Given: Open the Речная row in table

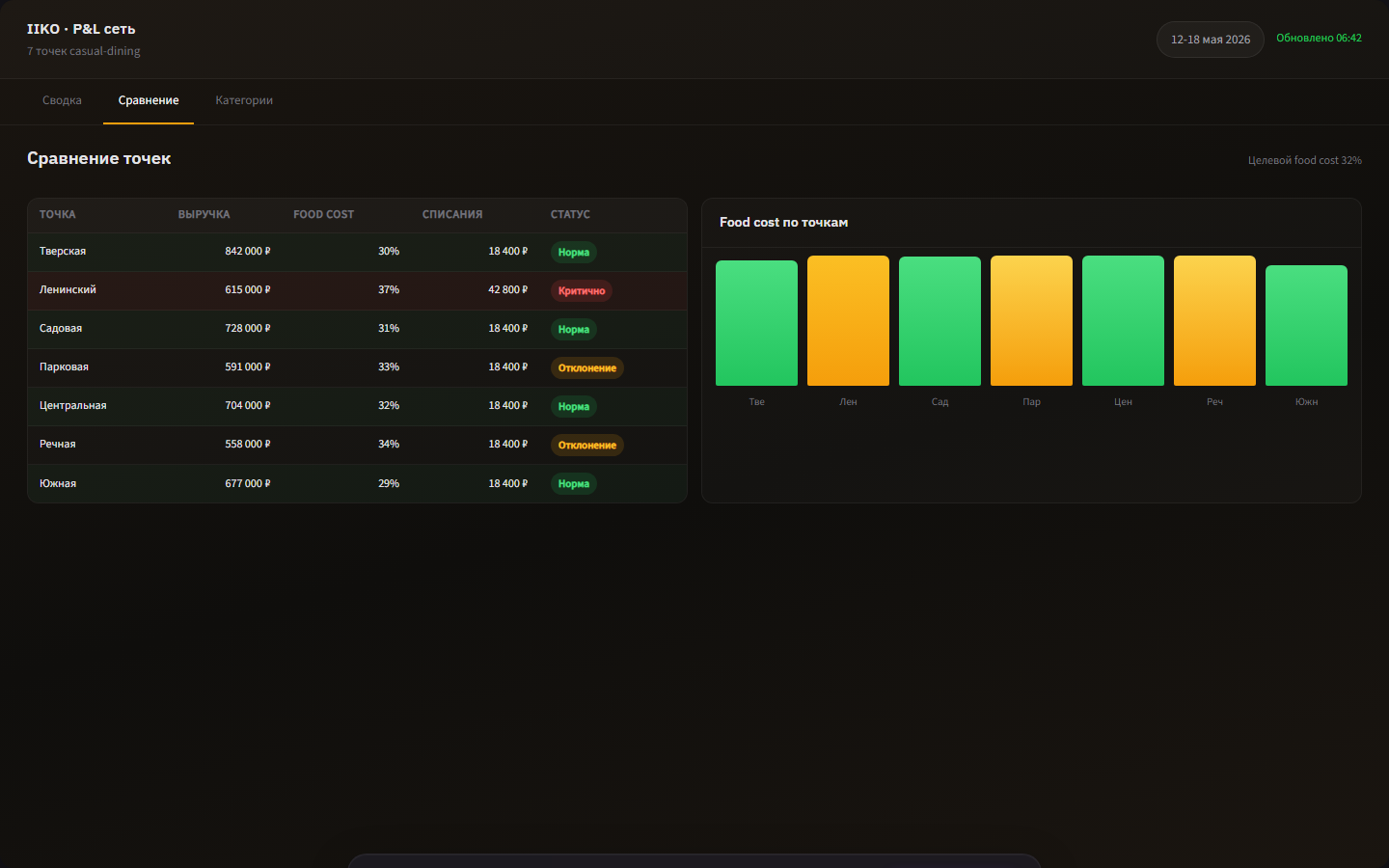Looking at the screenshot, I should [x=357, y=445].
